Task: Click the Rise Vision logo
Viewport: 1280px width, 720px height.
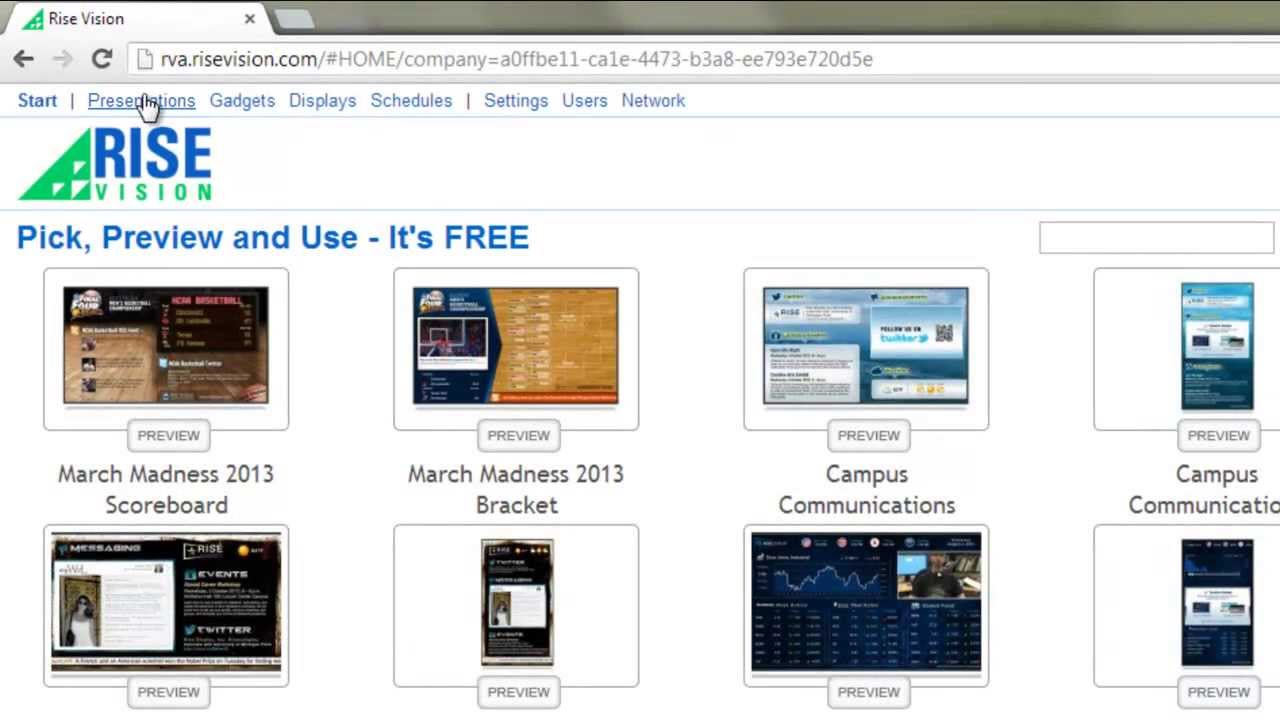Action: click(113, 163)
